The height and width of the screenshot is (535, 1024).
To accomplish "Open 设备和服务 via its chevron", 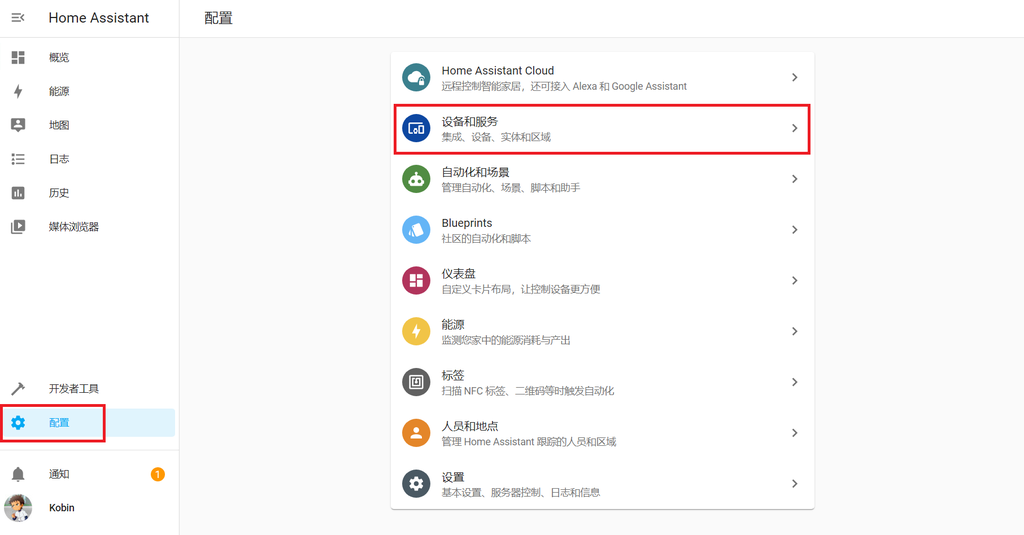I will pyautogui.click(x=795, y=128).
